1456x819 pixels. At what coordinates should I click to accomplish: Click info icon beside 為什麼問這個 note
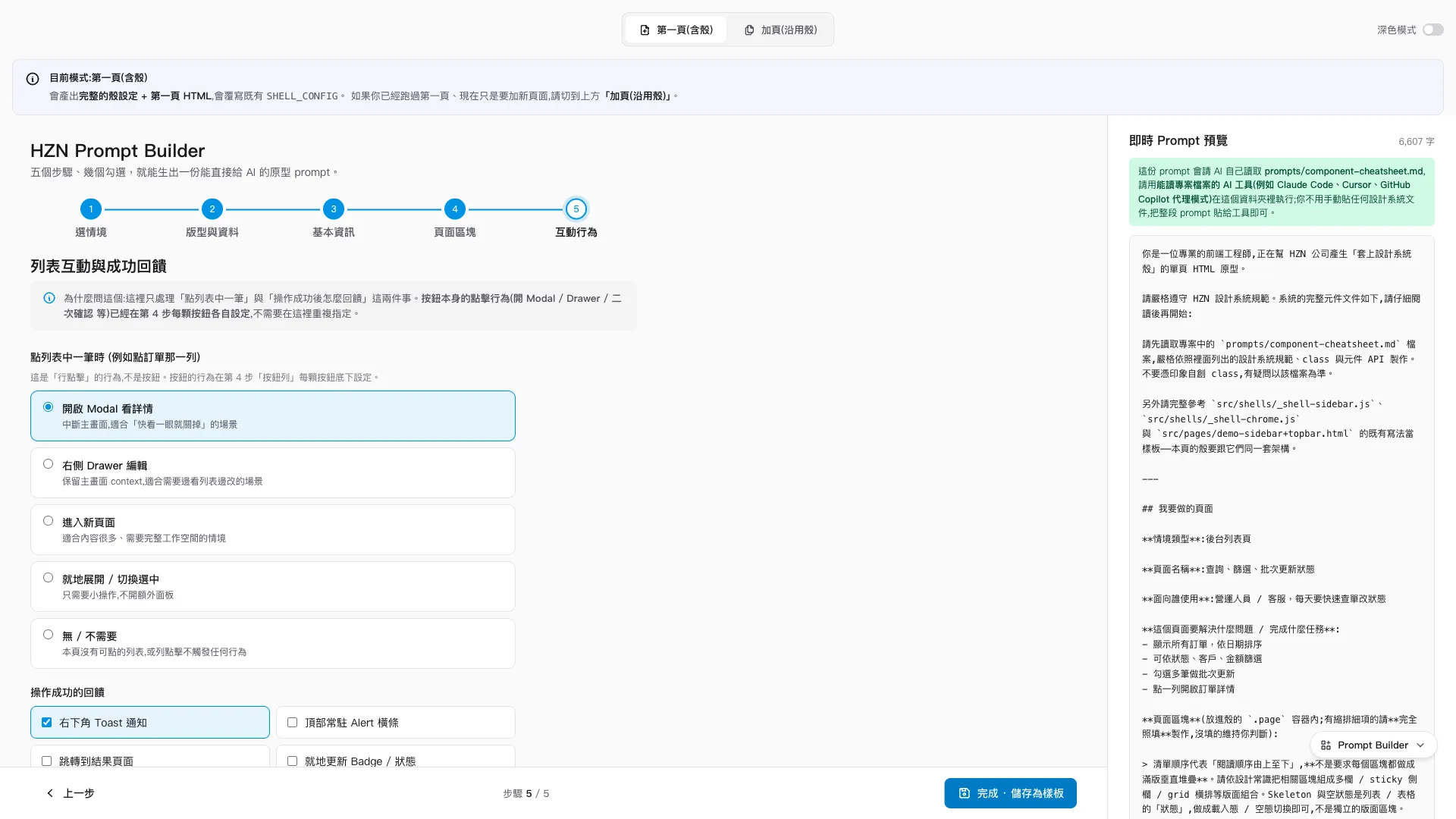point(49,298)
